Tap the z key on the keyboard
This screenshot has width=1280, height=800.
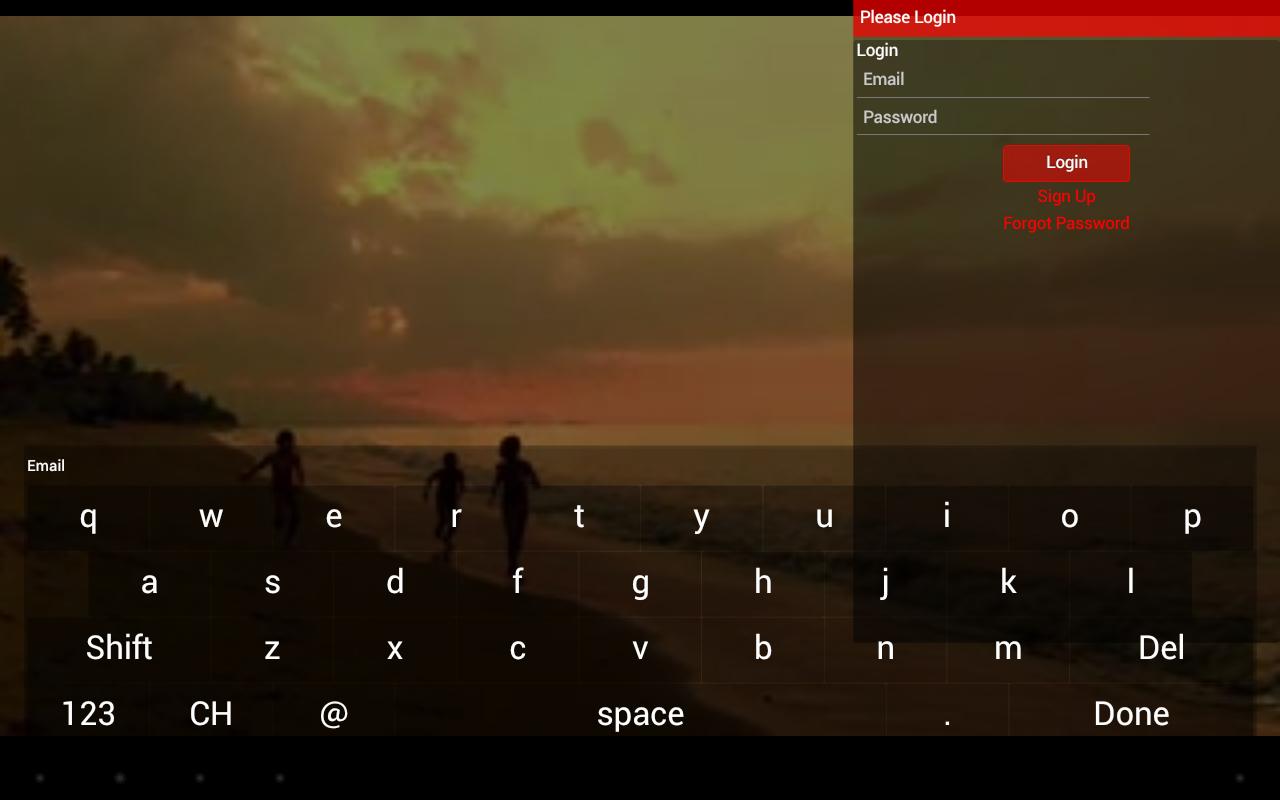tap(272, 648)
